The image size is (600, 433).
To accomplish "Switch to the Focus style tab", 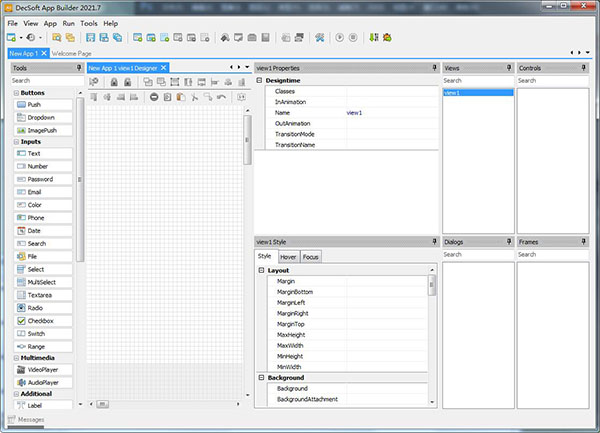I will pyautogui.click(x=311, y=257).
